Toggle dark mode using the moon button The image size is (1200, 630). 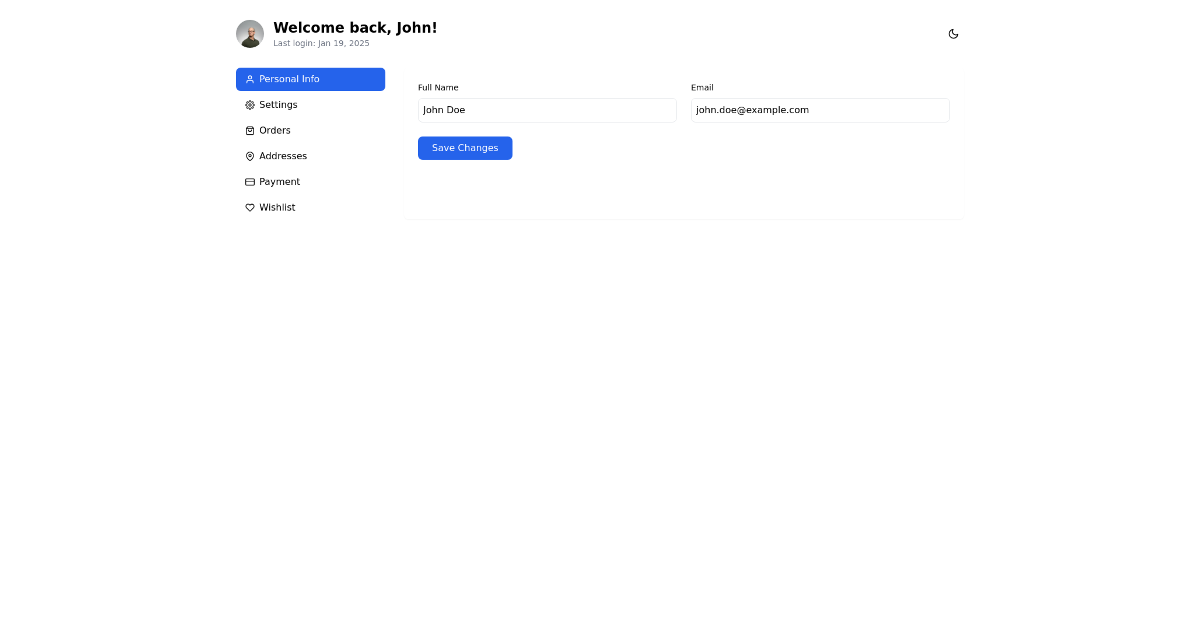(953, 33)
